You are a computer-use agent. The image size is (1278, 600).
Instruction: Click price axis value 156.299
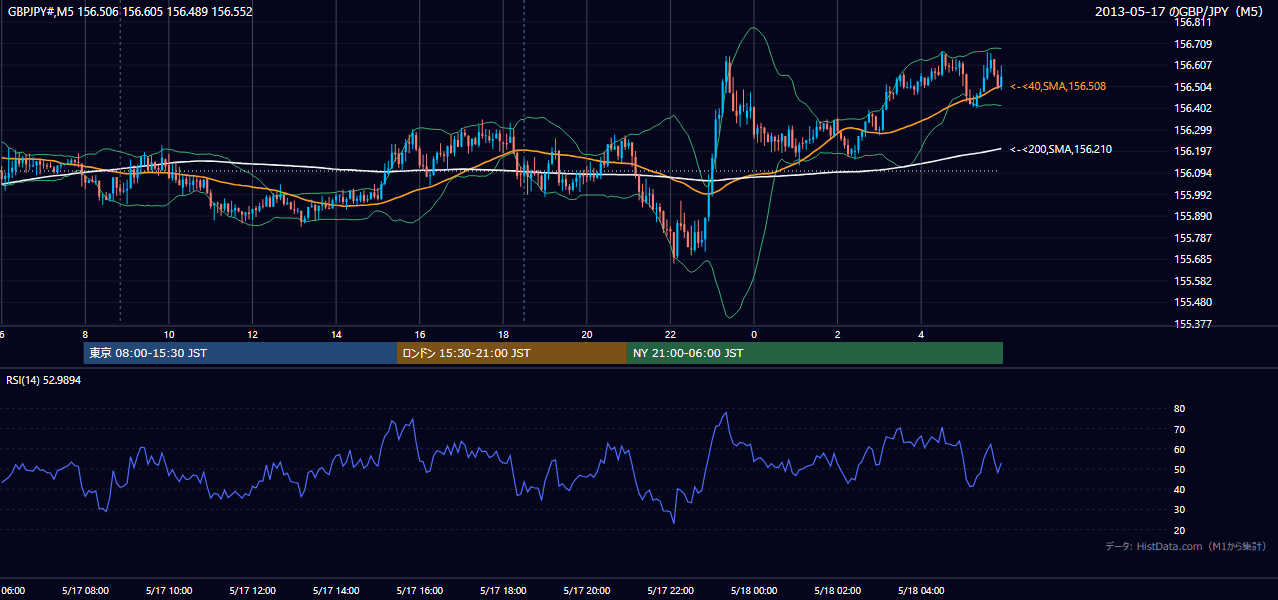(x=1193, y=130)
